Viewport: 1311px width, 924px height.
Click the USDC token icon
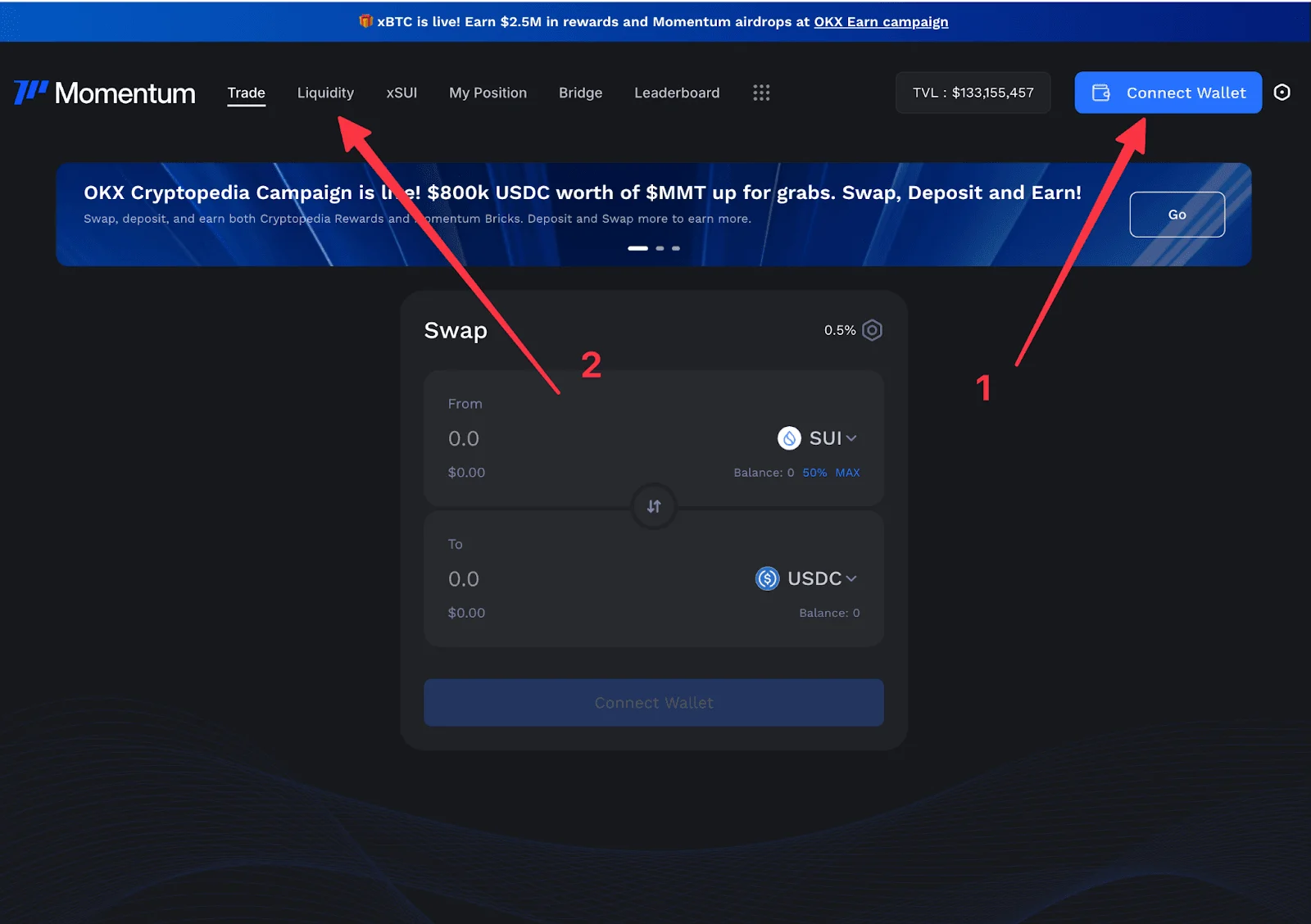tap(767, 578)
